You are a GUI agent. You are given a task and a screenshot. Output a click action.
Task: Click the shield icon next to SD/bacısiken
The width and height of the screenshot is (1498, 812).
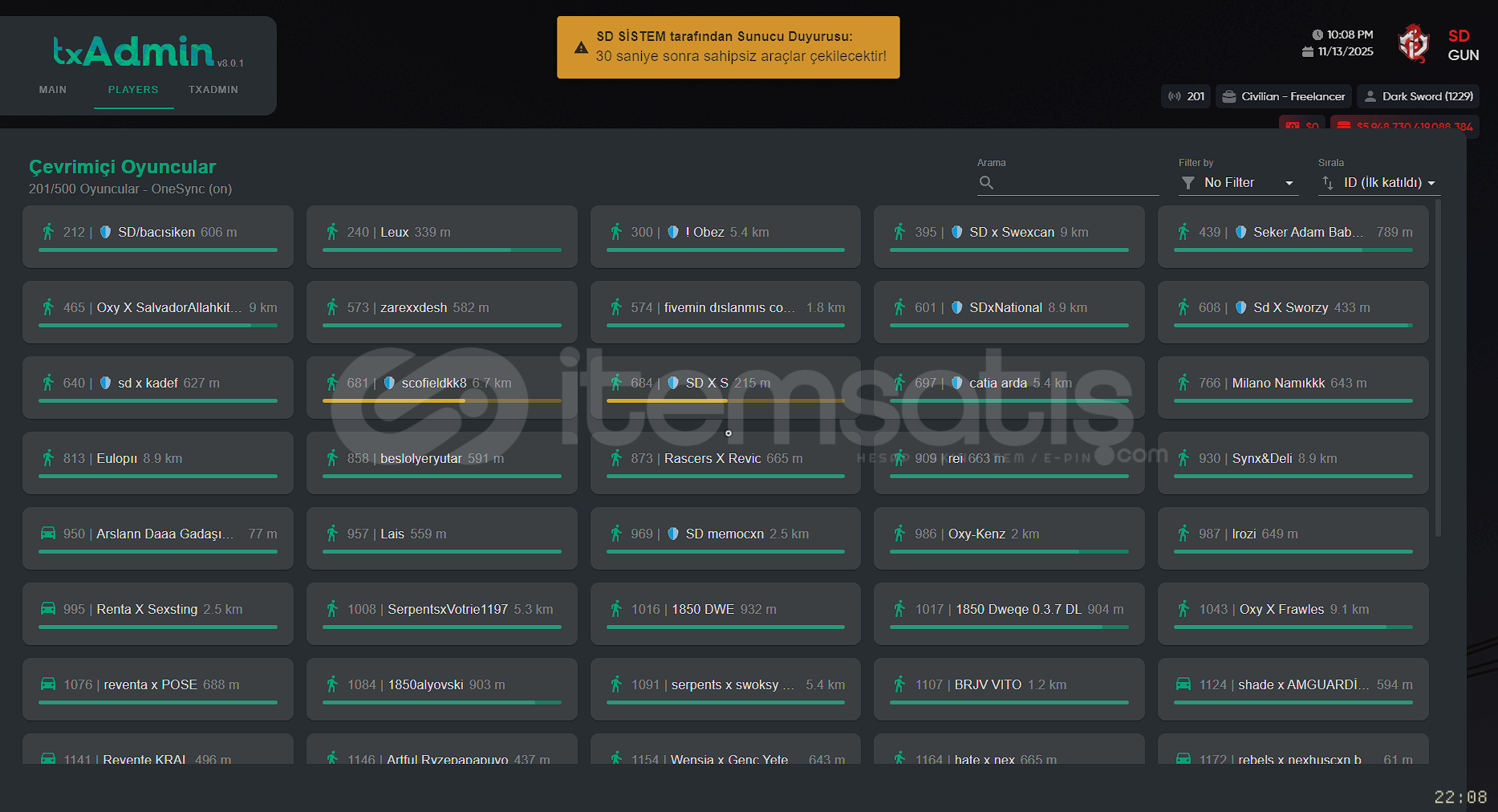[105, 232]
